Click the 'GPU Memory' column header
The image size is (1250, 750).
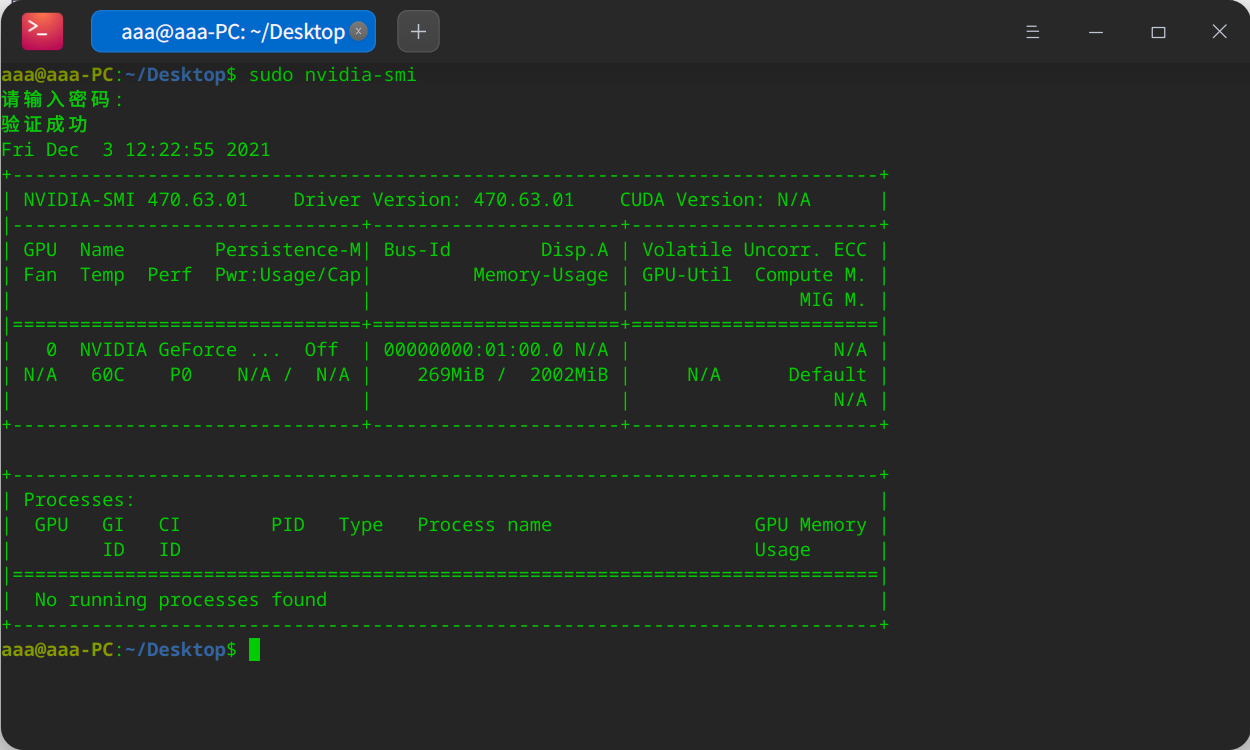[811, 525]
